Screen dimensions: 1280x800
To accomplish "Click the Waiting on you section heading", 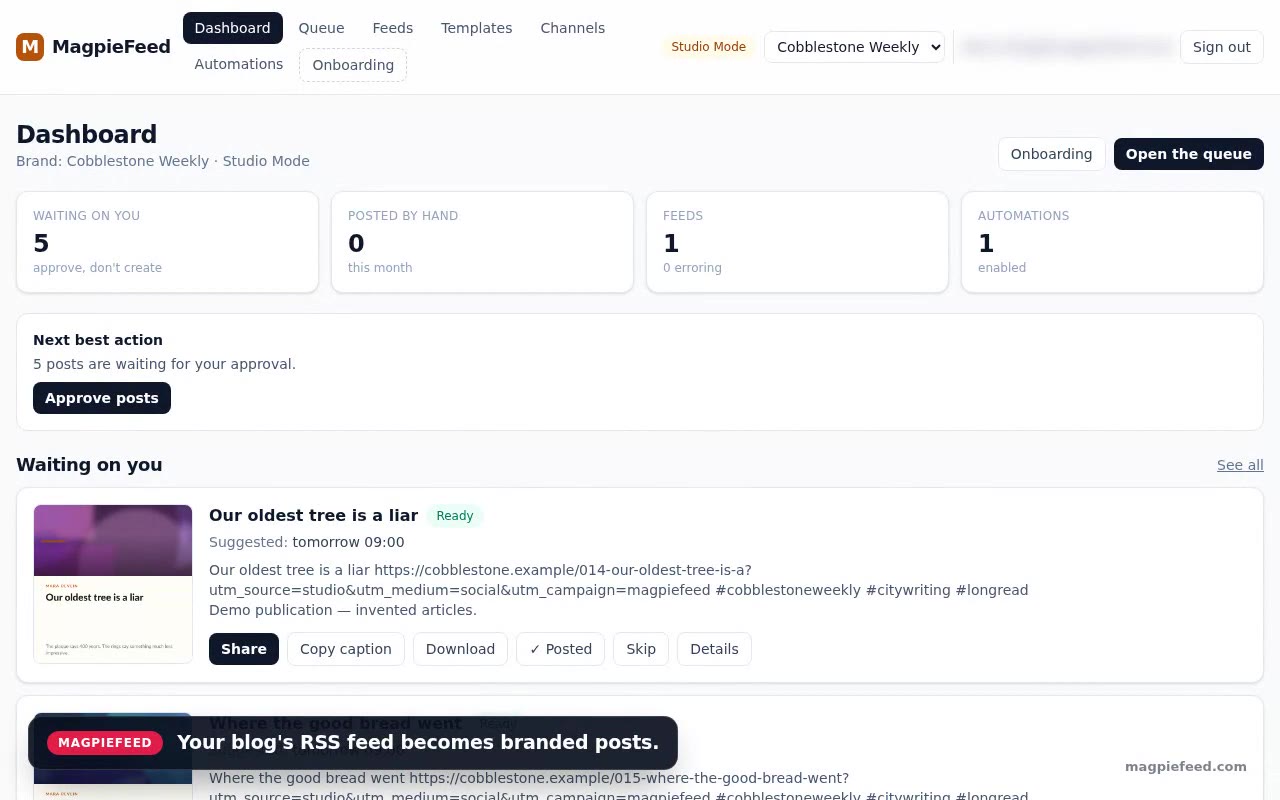I will (x=89, y=465).
